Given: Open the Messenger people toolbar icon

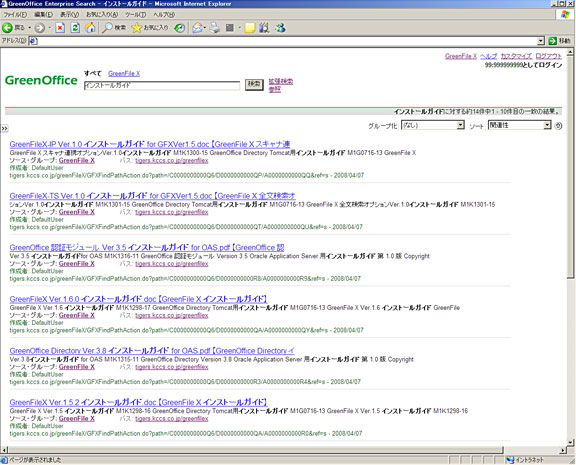Looking at the screenshot, I should pyautogui.click(x=280, y=28).
